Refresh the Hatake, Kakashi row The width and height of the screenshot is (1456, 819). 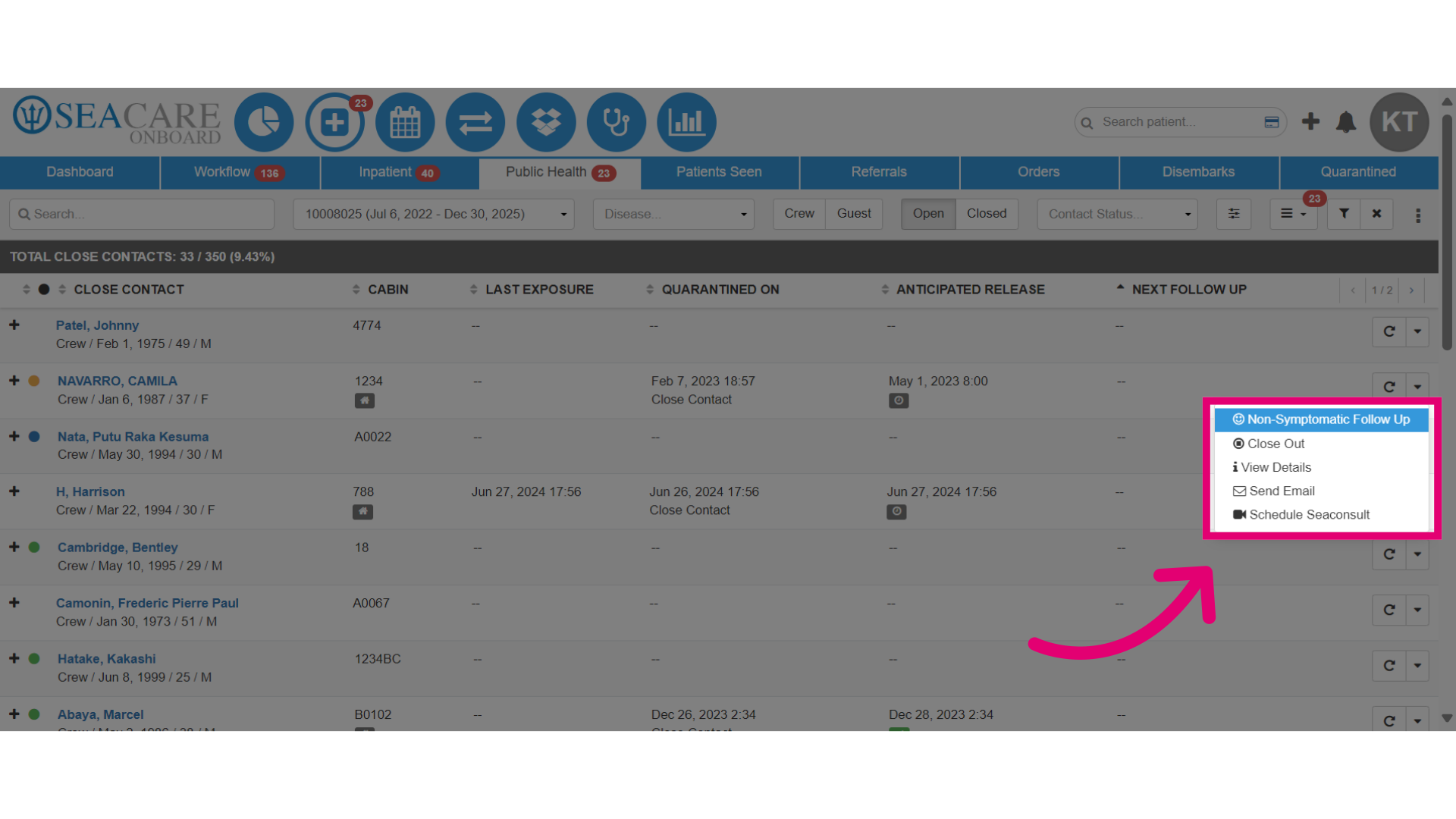[x=1389, y=665]
